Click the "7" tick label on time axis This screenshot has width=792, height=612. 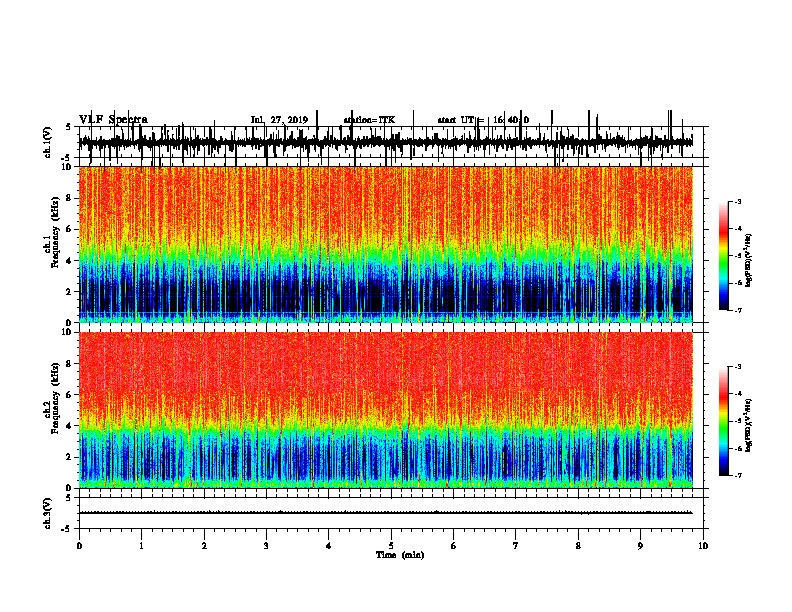[516, 546]
